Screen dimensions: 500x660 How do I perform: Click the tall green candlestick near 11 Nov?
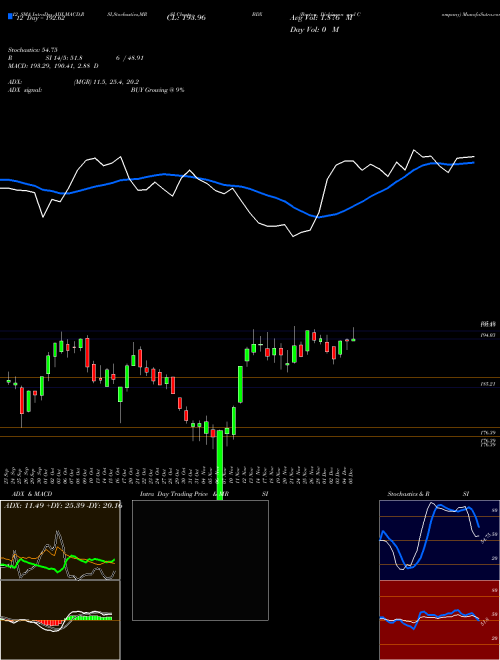tap(240, 384)
